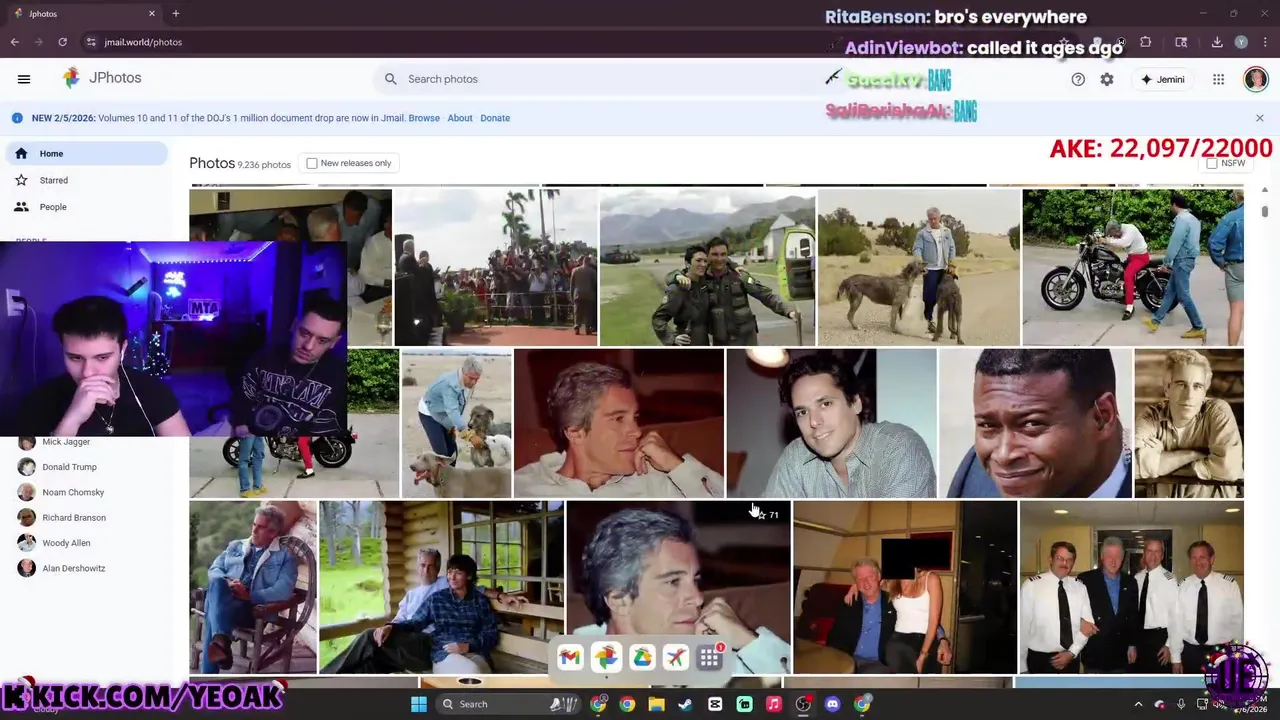Screen dimensions: 1280x720
Task: Open the photo of a man on a rocking chair
Action: pyautogui.click(x=253, y=587)
